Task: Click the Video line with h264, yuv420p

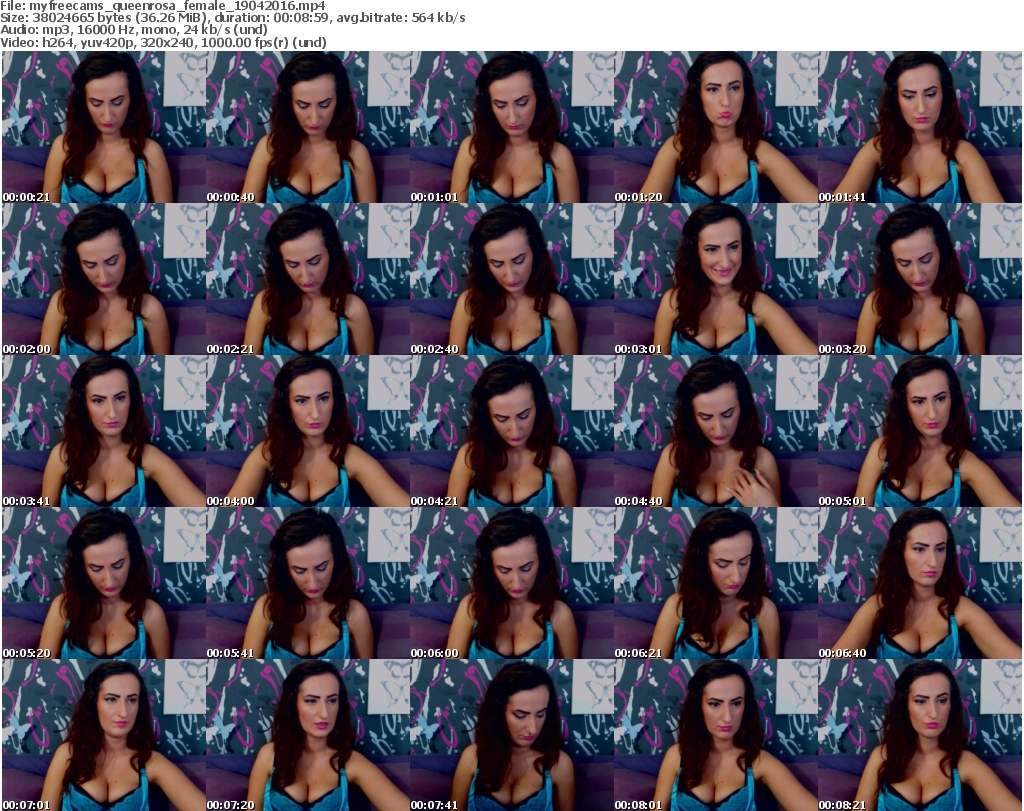Action: pos(163,42)
